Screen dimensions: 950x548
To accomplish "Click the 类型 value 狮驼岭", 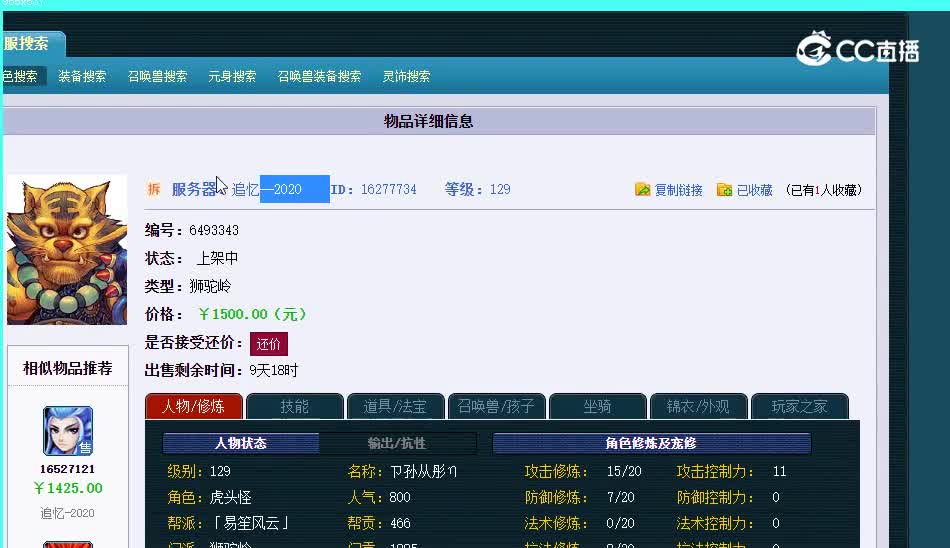I will tap(210, 286).
